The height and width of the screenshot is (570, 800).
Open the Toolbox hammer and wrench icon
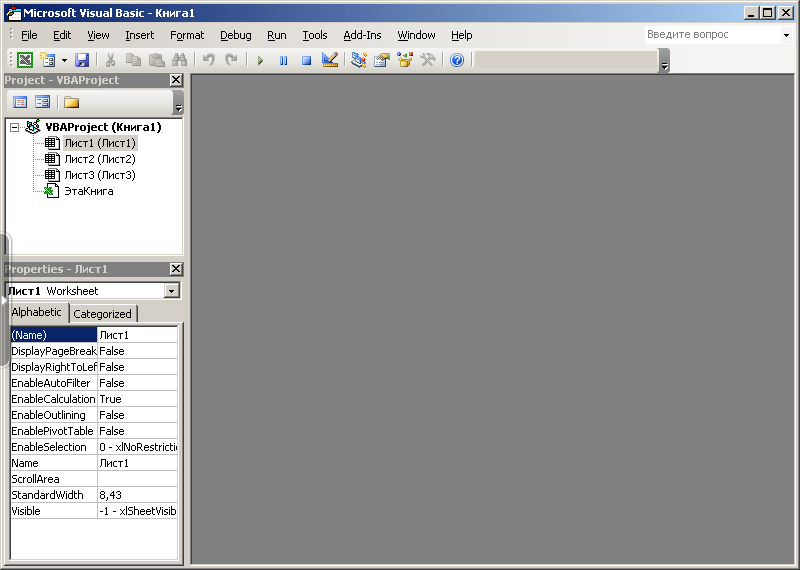point(428,60)
